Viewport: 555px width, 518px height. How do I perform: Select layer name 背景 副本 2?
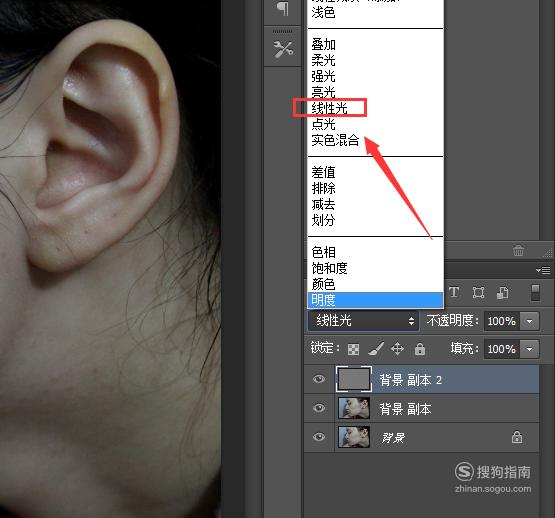(x=411, y=380)
